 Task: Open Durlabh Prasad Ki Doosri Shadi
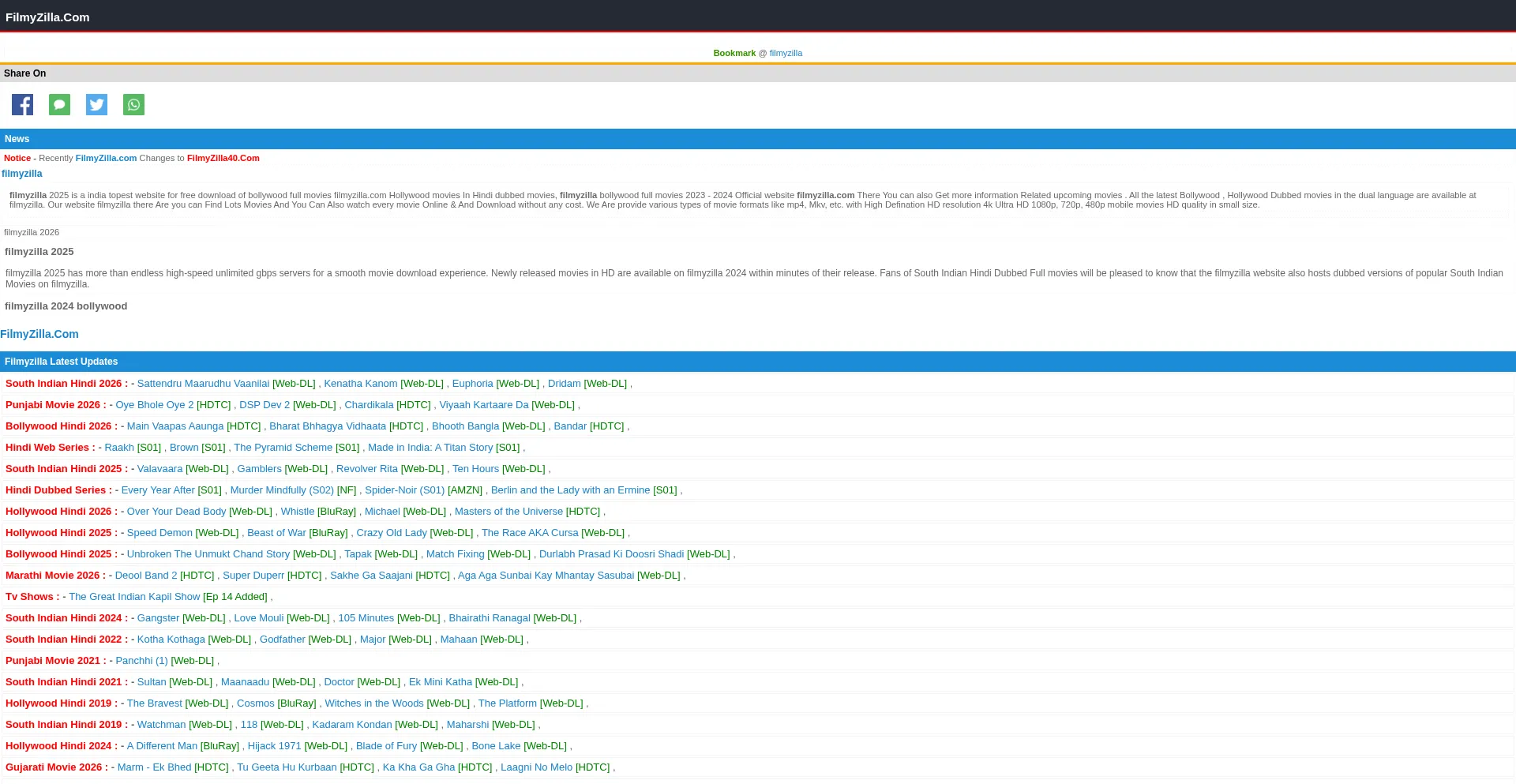coord(612,554)
